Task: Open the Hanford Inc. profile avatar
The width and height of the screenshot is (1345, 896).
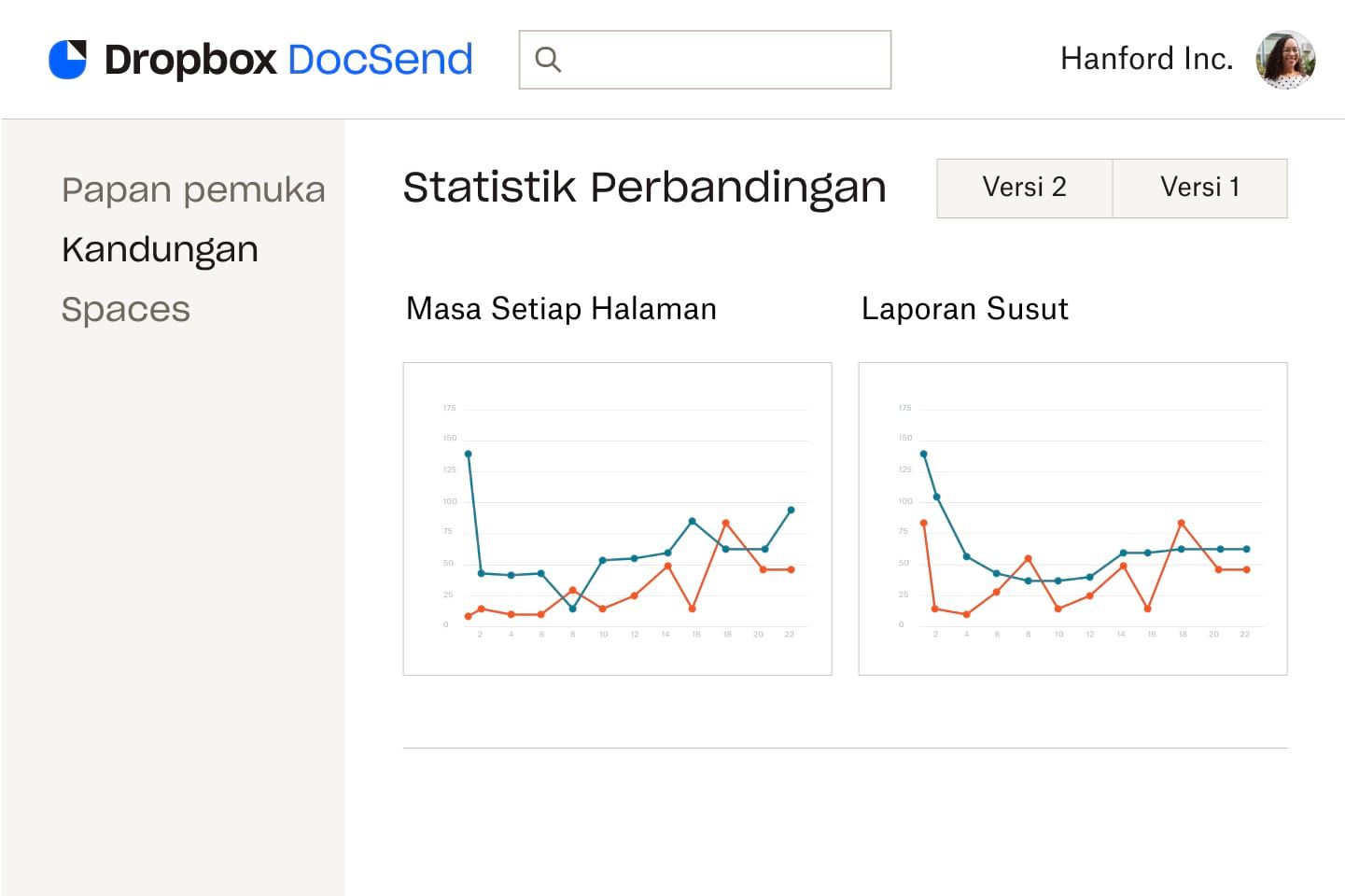Action: click(x=1285, y=59)
